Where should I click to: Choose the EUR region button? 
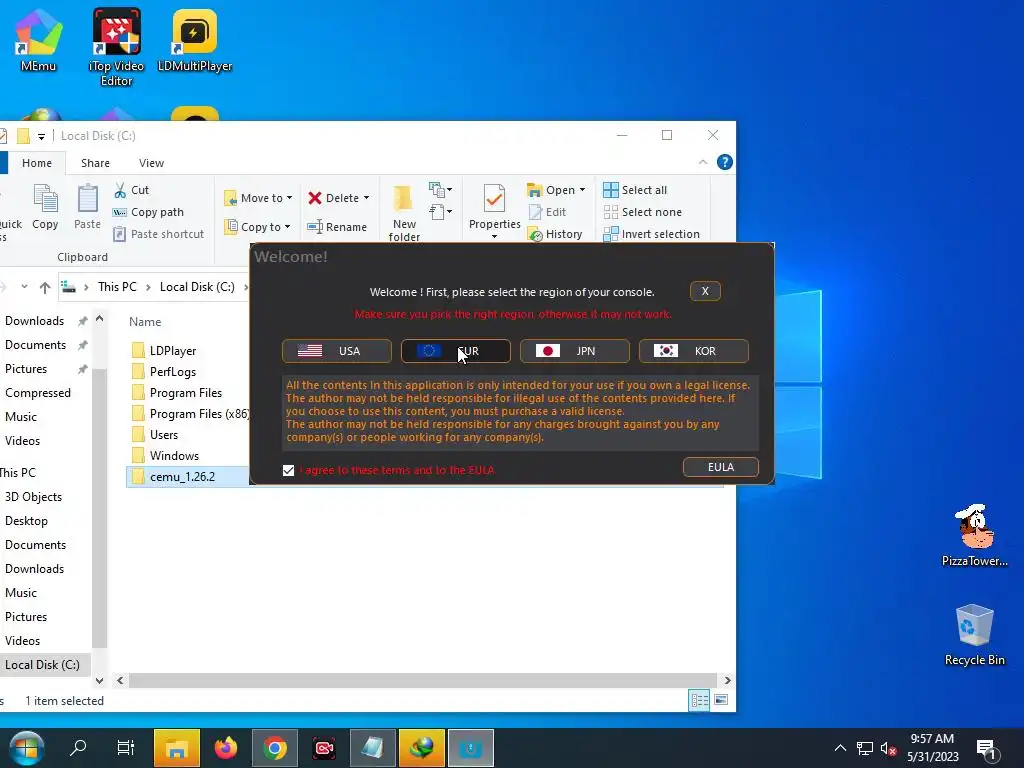coord(455,351)
